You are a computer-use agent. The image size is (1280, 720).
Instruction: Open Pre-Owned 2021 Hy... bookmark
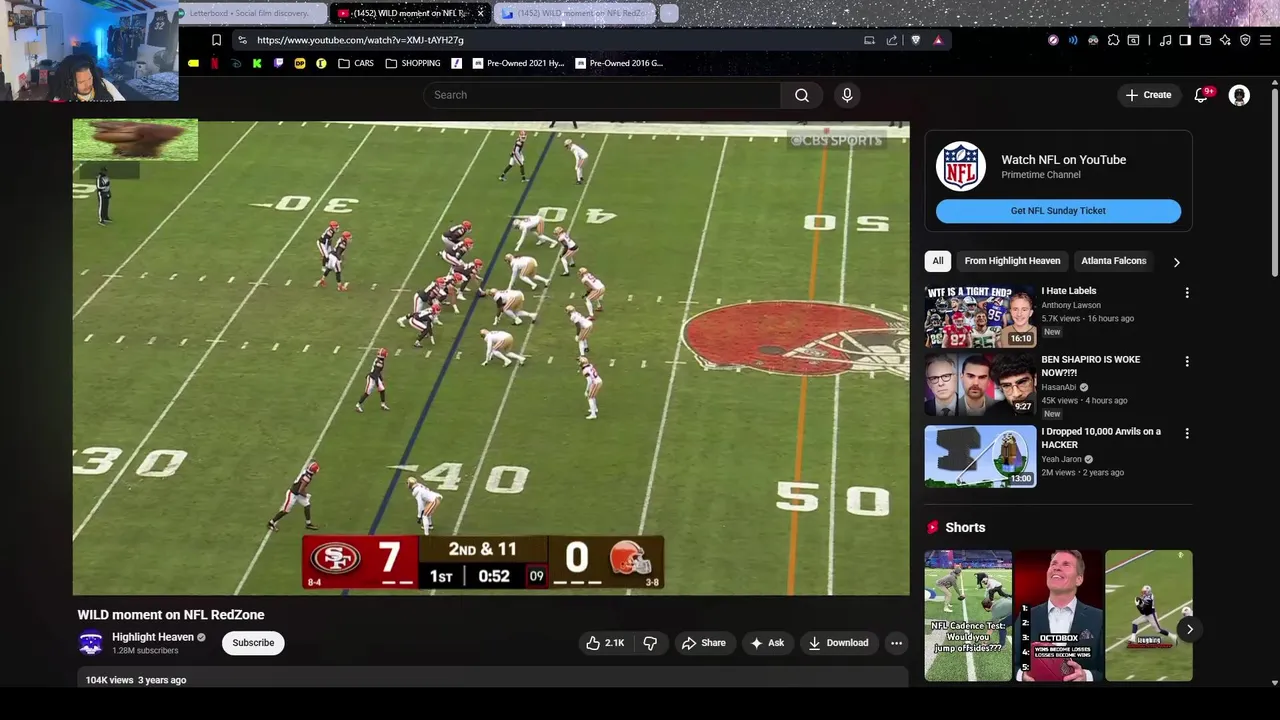point(519,63)
